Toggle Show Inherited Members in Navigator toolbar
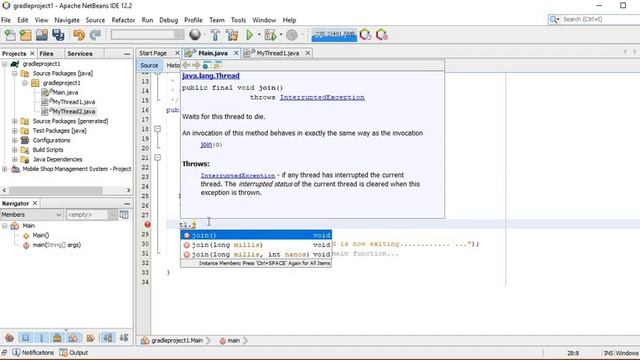The height and width of the screenshot is (360, 640). click(9, 338)
